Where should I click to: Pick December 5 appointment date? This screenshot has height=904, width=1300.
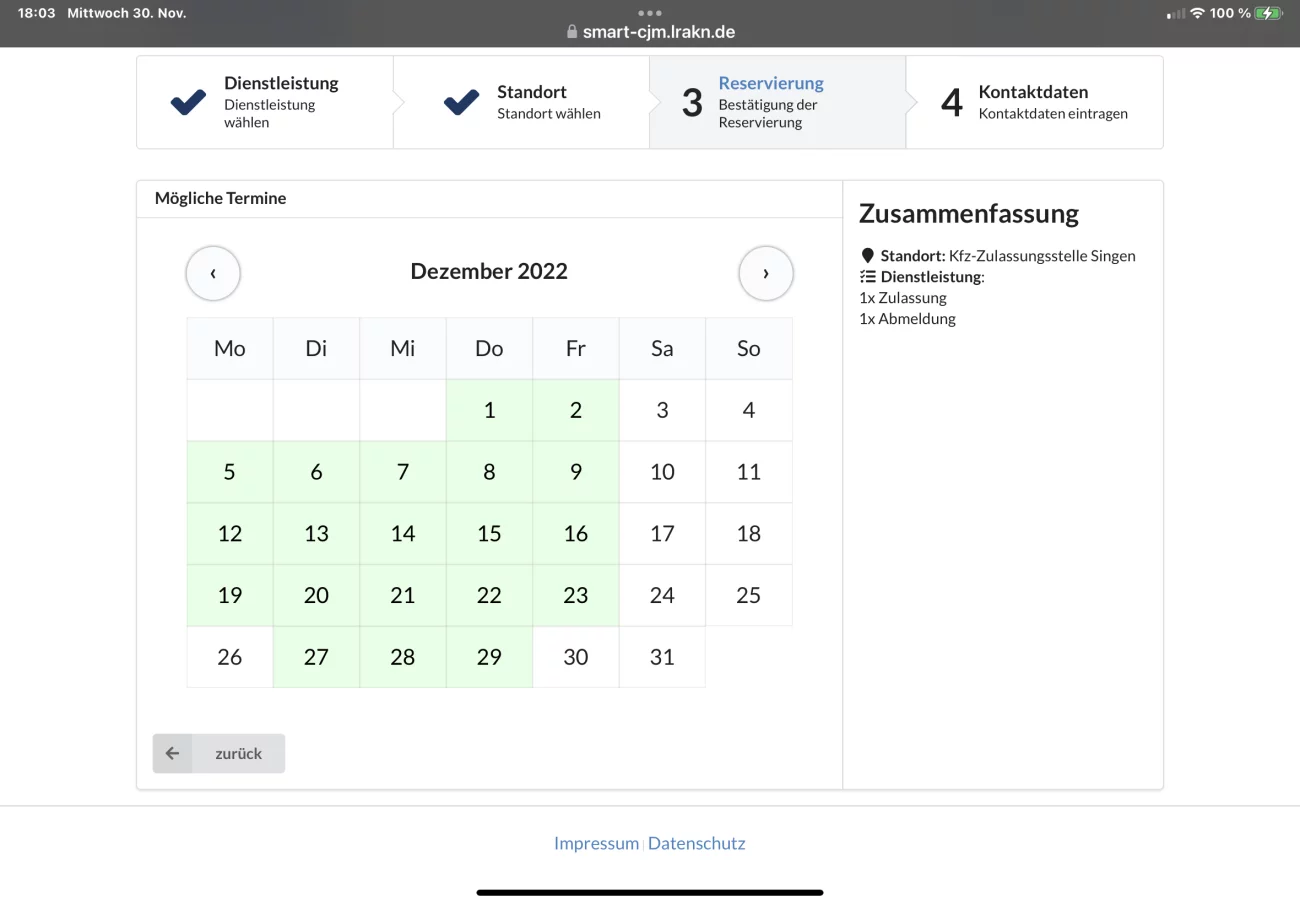click(x=230, y=472)
